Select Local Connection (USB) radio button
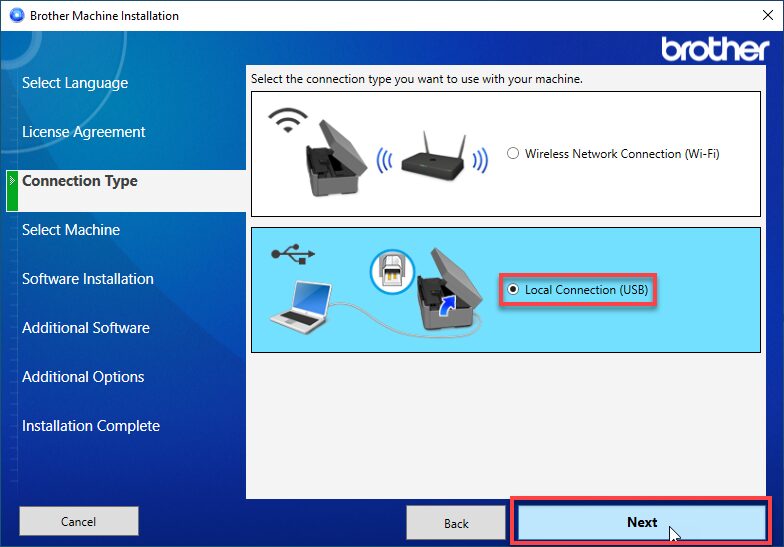 (x=513, y=290)
